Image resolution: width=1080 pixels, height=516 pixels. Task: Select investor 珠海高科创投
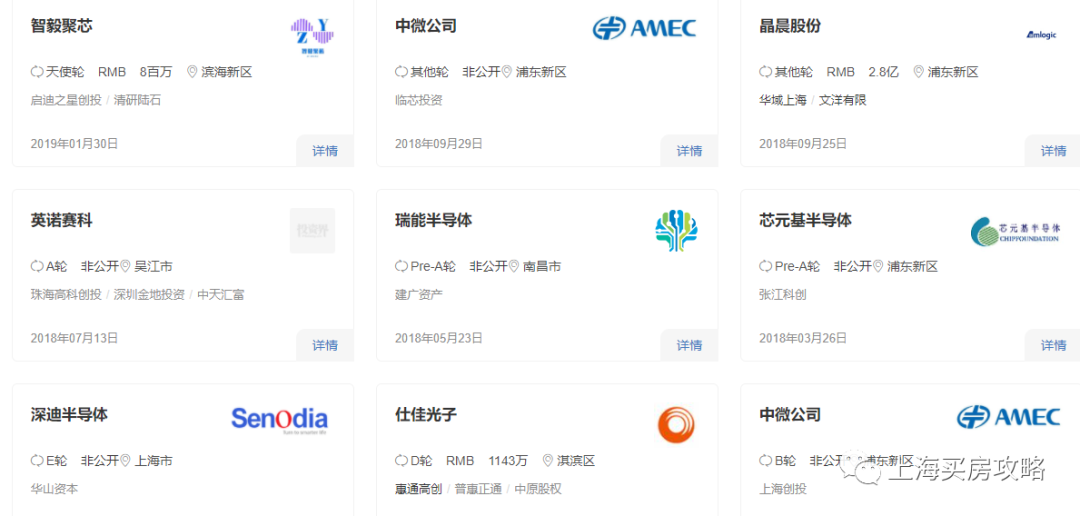(65, 295)
